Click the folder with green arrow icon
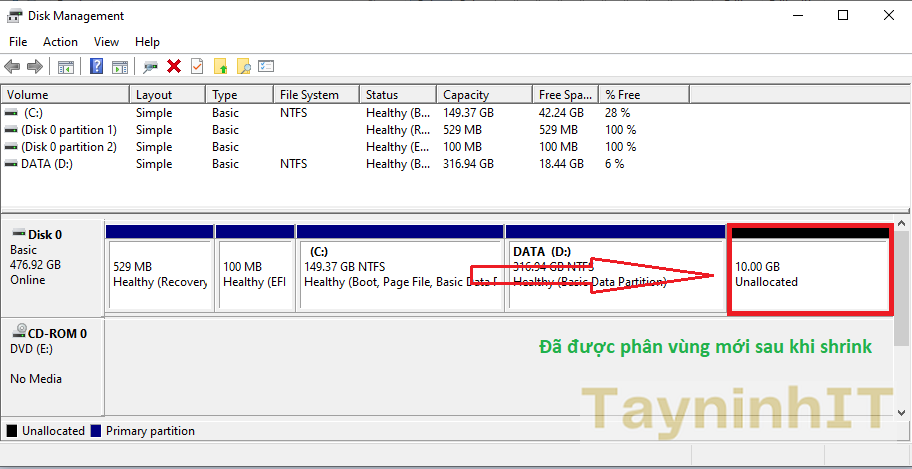Image resolution: width=912 pixels, height=469 pixels. pos(220,67)
